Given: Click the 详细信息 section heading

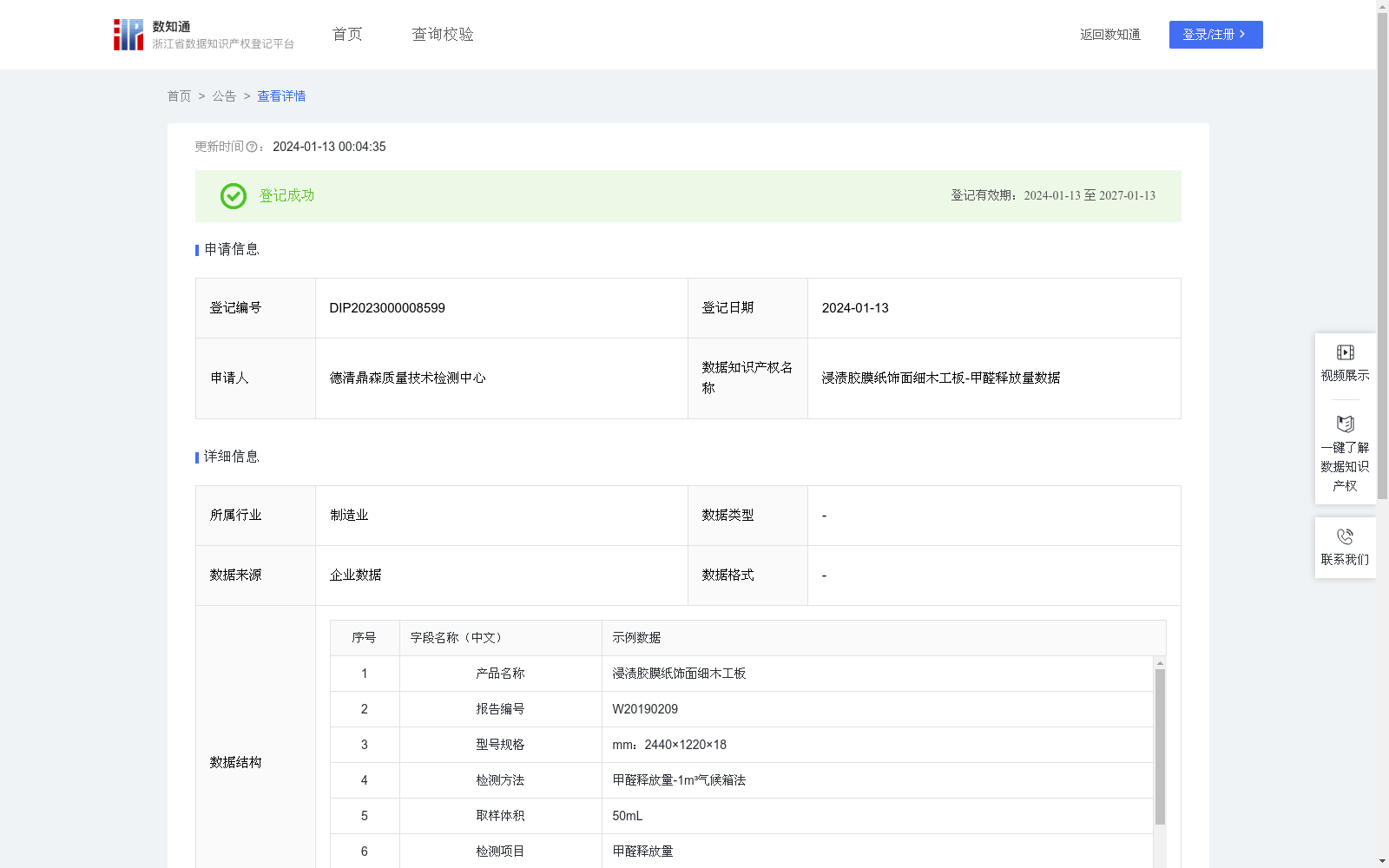Looking at the screenshot, I should point(232,457).
